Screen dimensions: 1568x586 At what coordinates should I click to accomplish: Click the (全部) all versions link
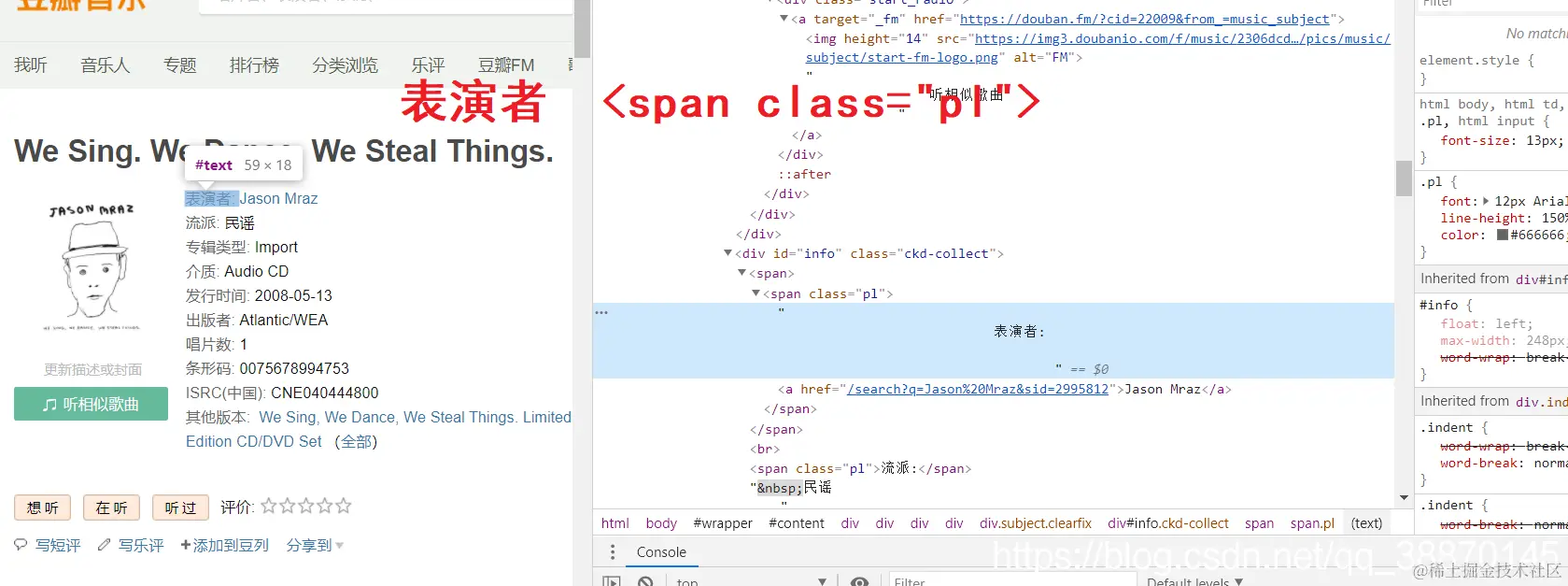356,441
